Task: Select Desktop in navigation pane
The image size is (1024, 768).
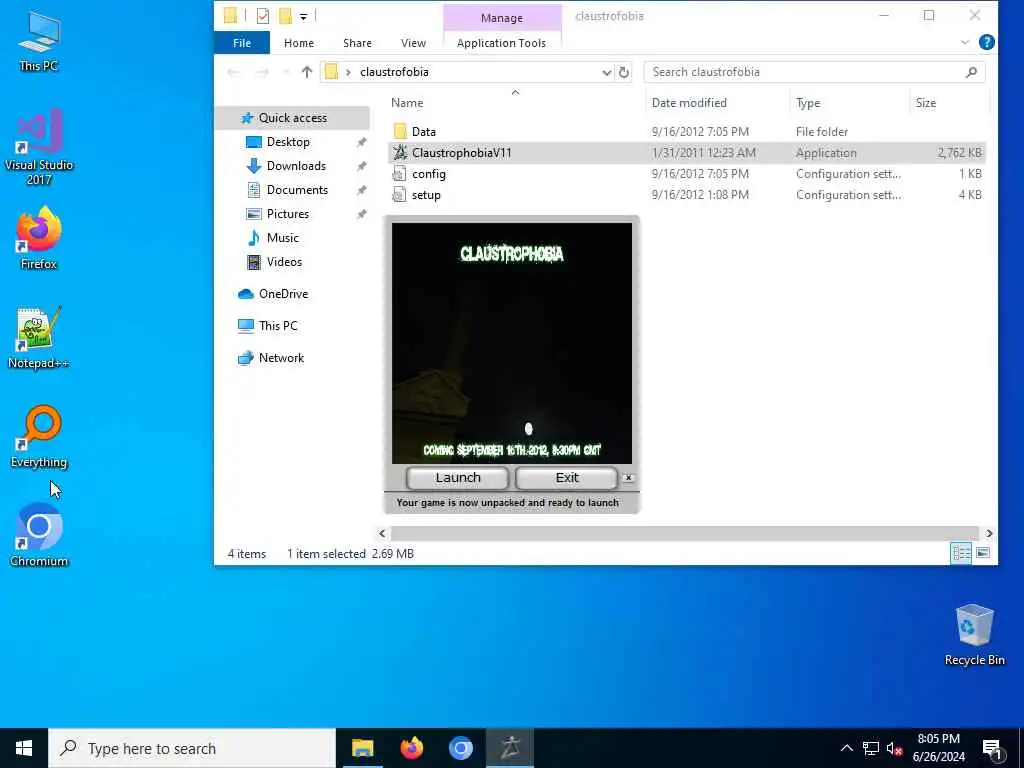Action: click(x=288, y=142)
